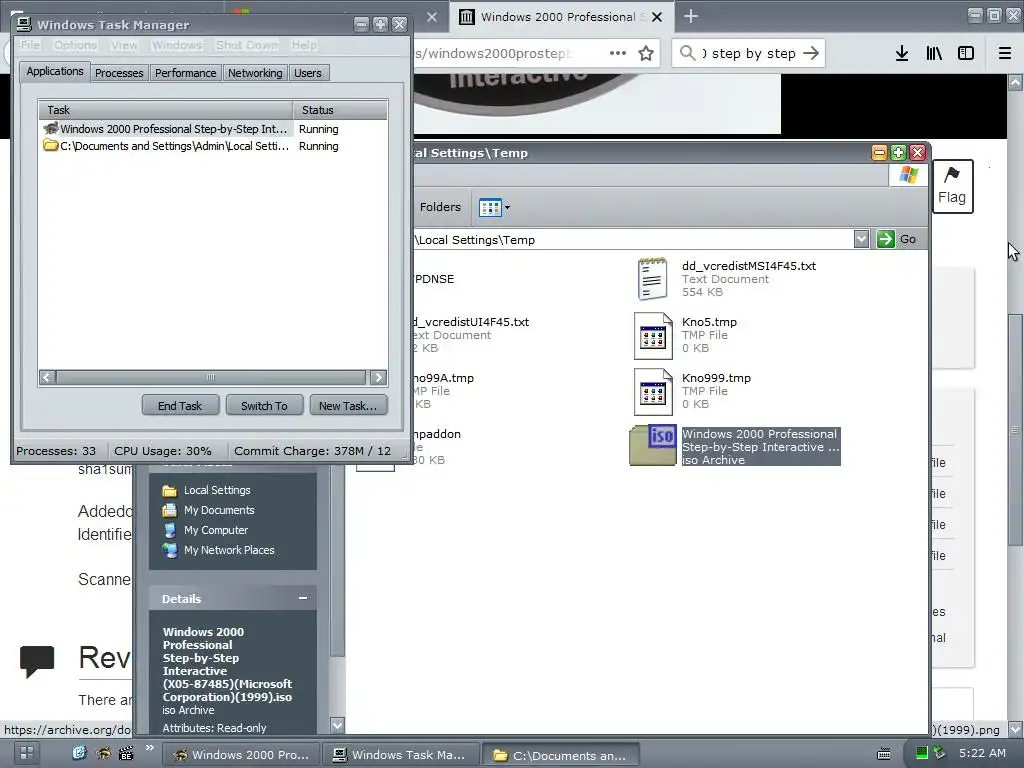Open the page actions three-dots menu
This screenshot has width=1024, height=768.
[618, 54]
